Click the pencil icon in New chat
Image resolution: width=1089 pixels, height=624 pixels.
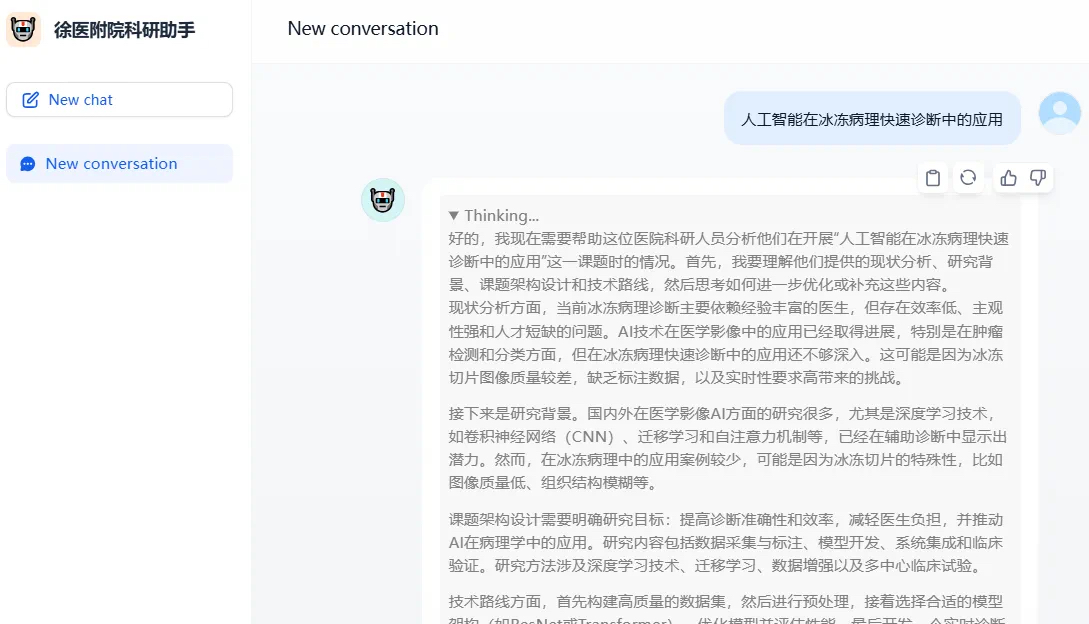coord(31,100)
